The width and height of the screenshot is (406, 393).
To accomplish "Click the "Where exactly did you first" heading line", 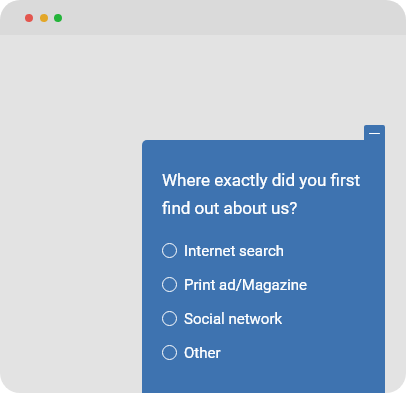I will tap(261, 181).
